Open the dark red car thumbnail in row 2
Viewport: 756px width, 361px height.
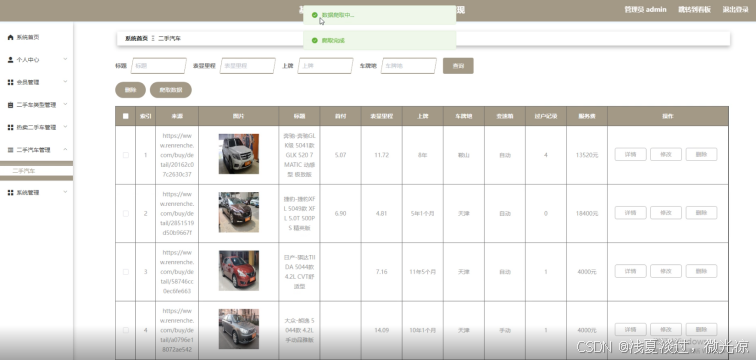tap(239, 212)
